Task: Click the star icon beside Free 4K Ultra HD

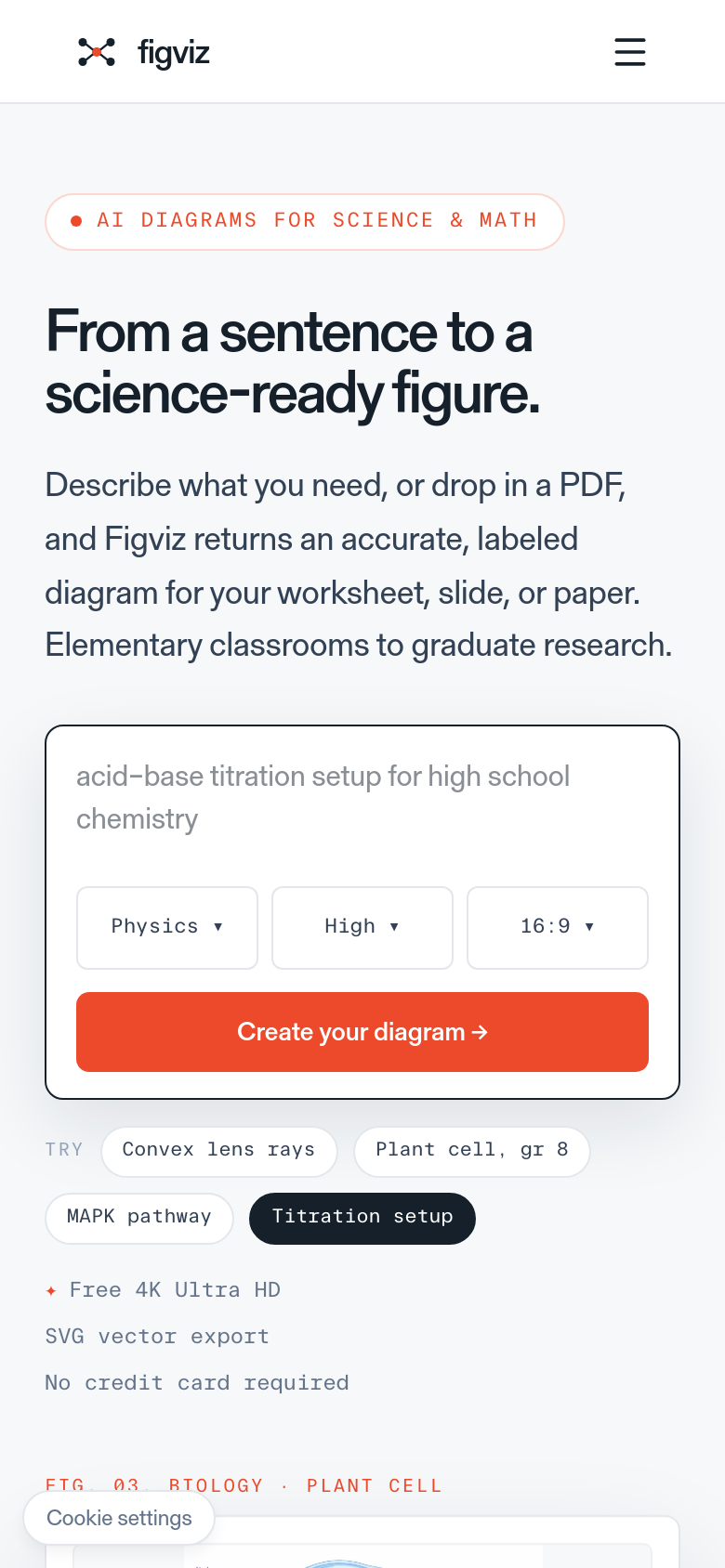Action: click(51, 1291)
